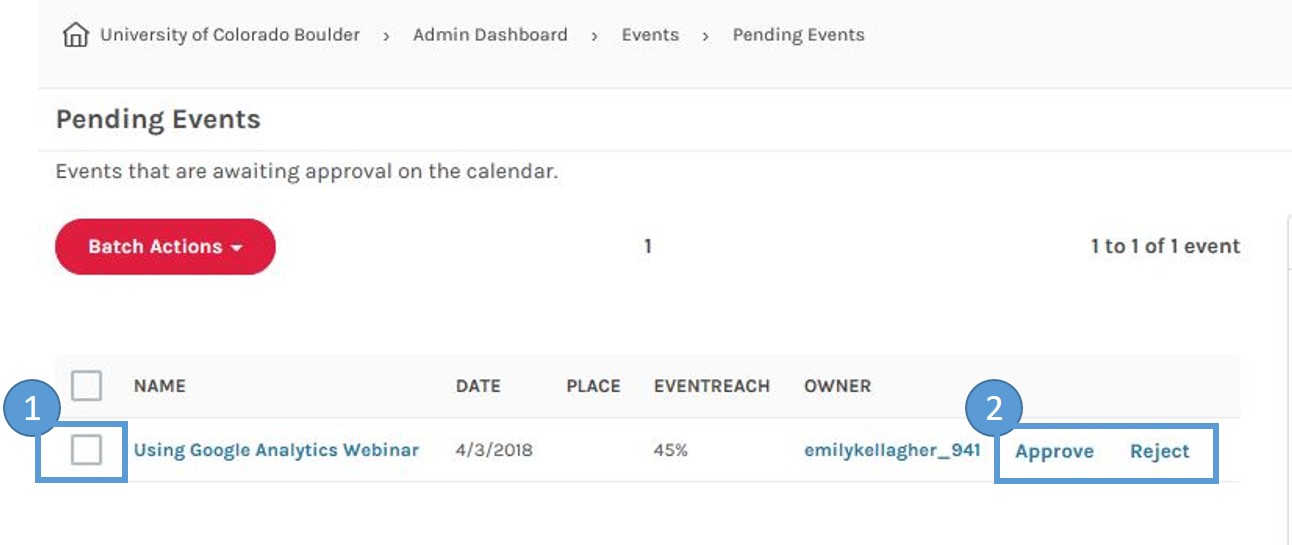Open the Batch Actions dropdown

[x=165, y=246]
